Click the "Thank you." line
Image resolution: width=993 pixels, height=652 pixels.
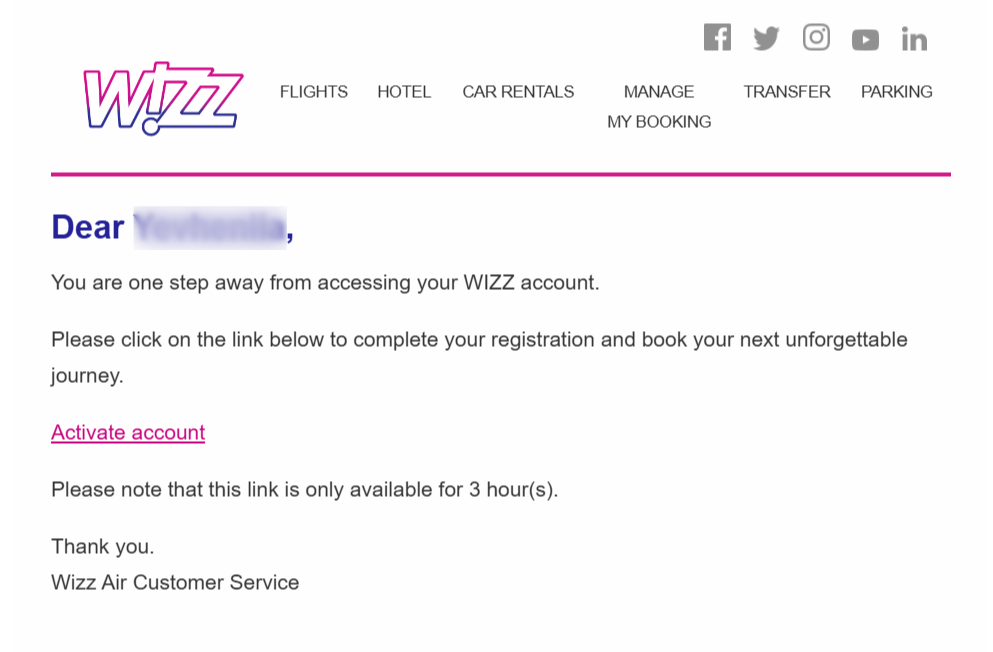[x=103, y=547]
